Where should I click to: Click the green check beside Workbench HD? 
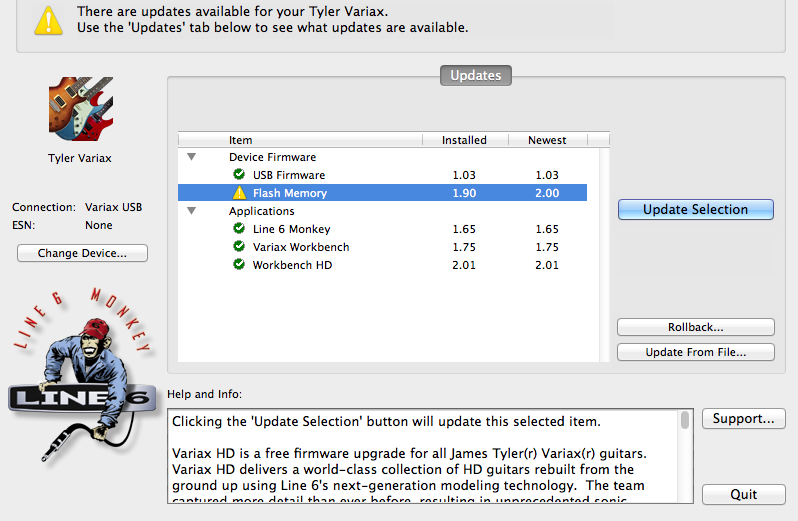tap(239, 265)
